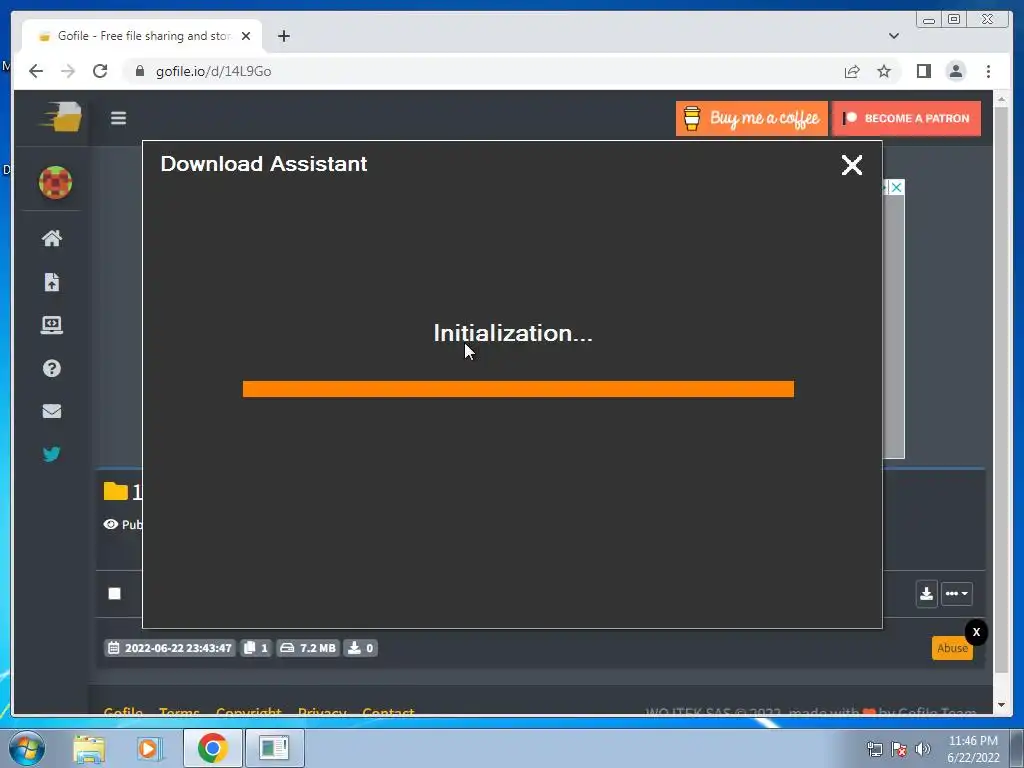View site info via padlock icon
This screenshot has width=1024, height=768.
click(139, 71)
